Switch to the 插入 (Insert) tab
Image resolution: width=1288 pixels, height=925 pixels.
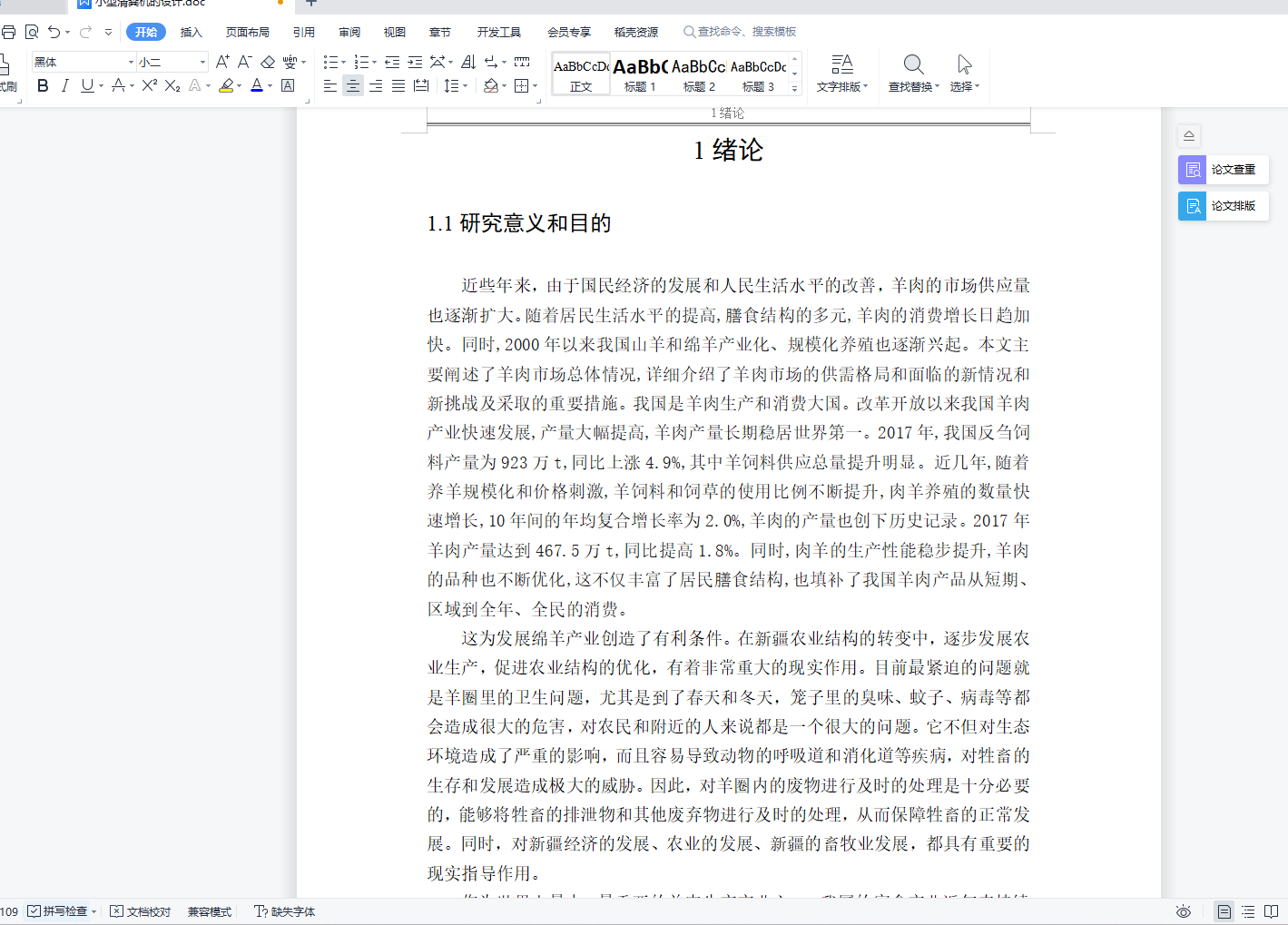(191, 32)
